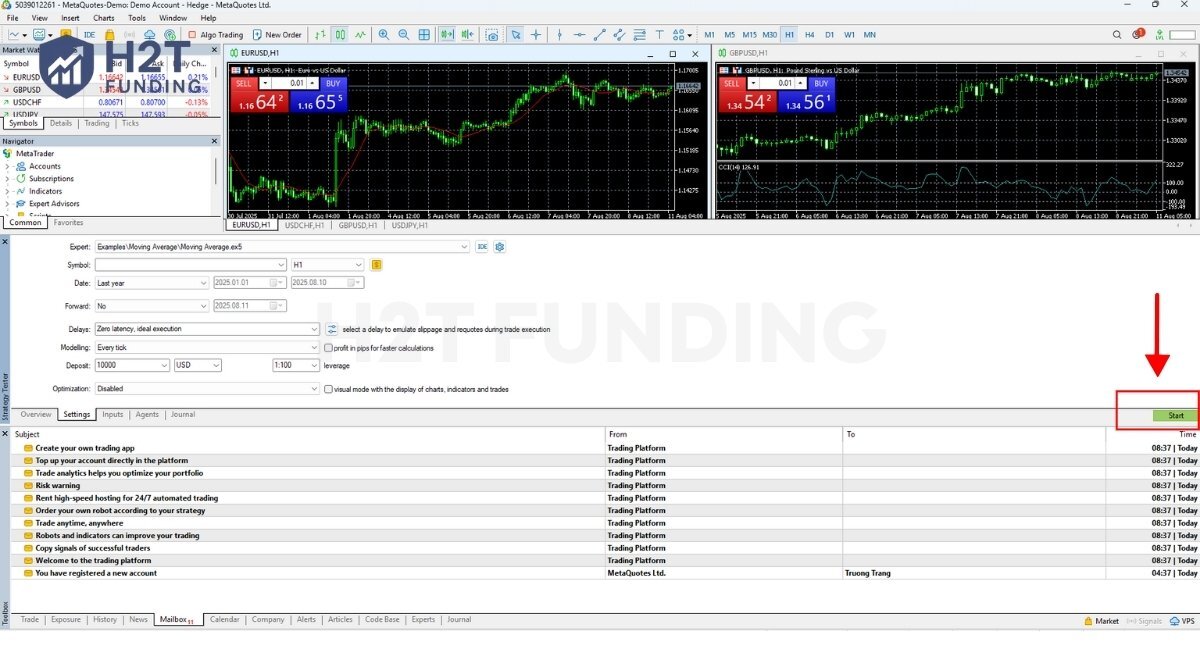The image size is (1200, 670).
Task: Select the crosshair cursor tool
Action: (536, 35)
